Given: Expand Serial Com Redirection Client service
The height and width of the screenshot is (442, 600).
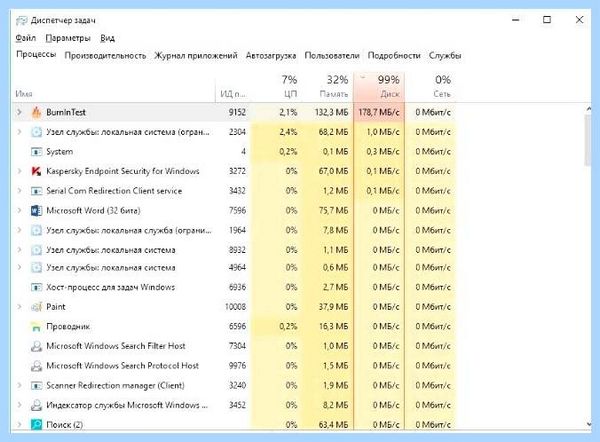Looking at the screenshot, I should click(19, 191).
